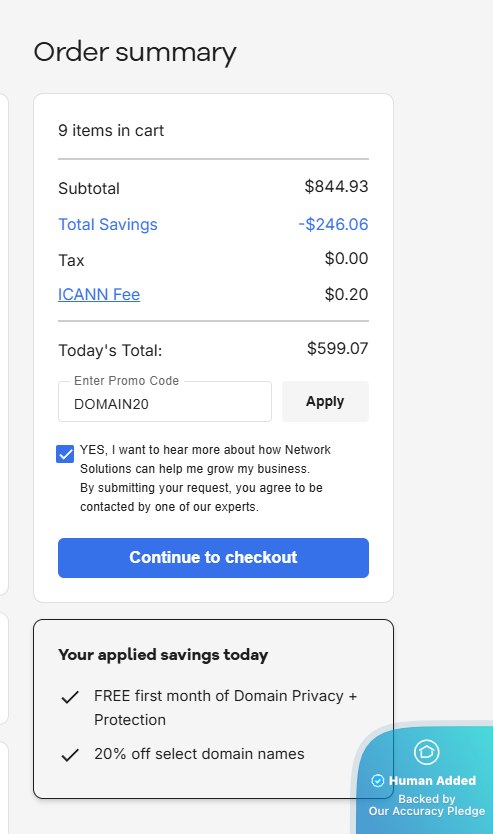Open the ICANN Fee link

pos(99,294)
